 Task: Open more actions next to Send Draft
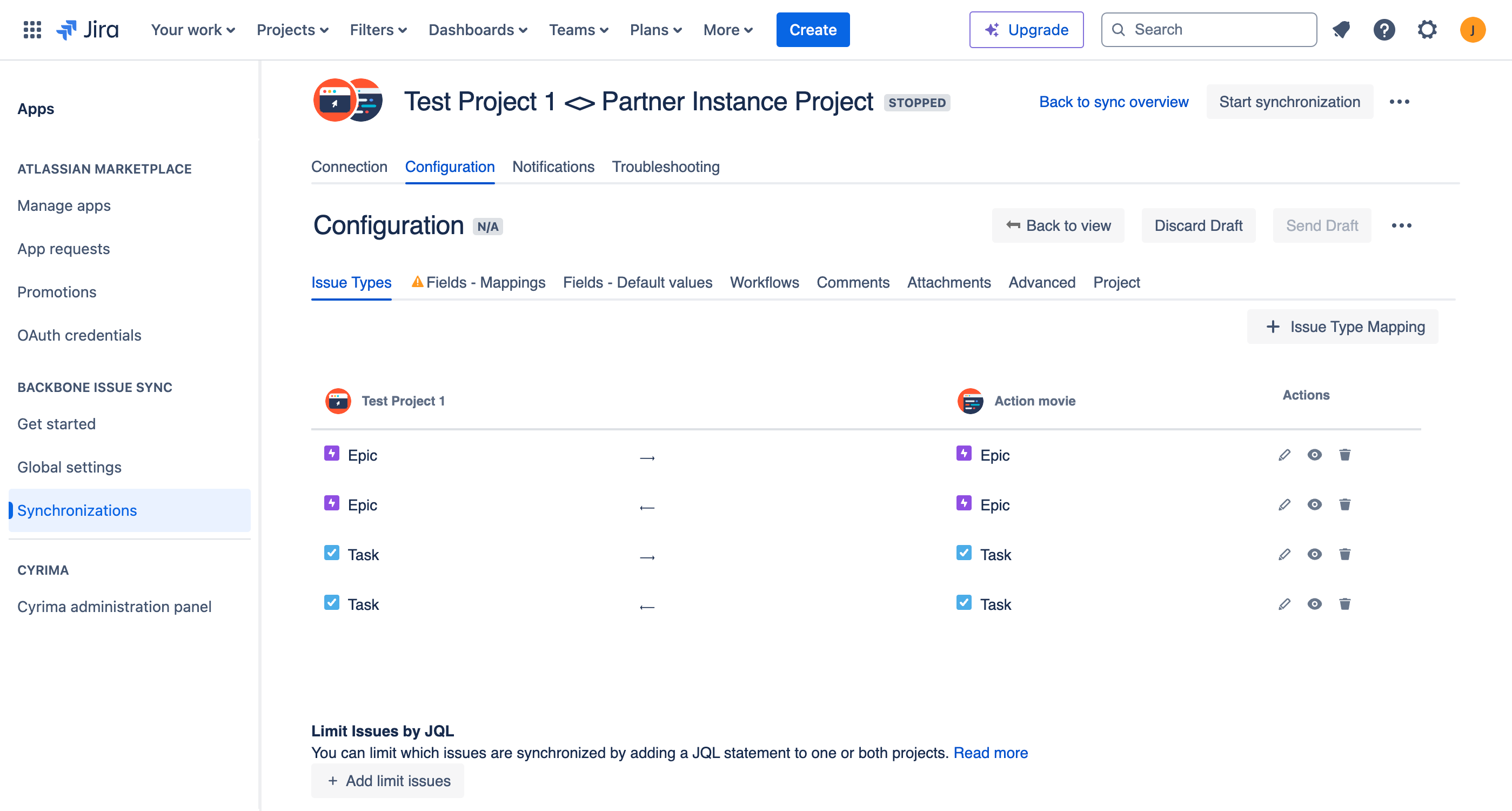(x=1402, y=225)
